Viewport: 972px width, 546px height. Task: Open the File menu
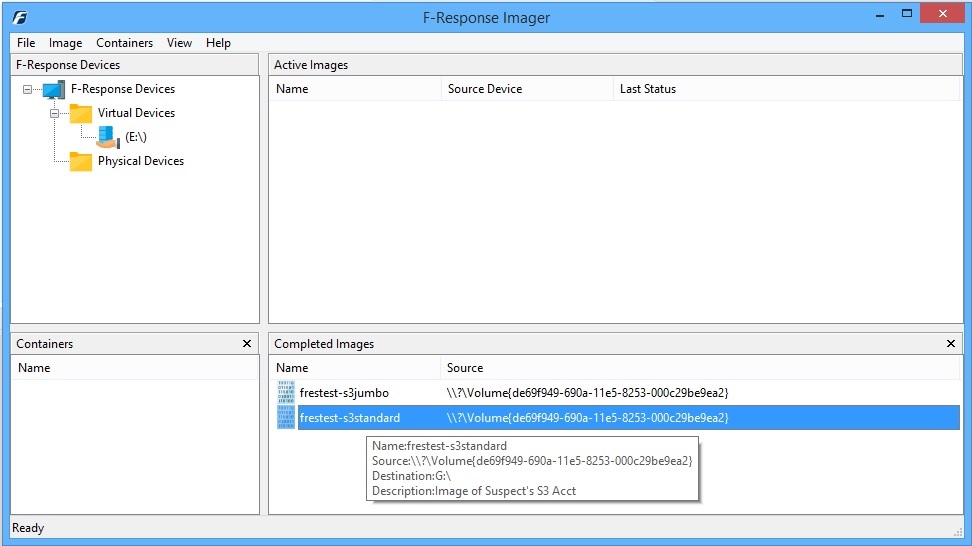(26, 43)
